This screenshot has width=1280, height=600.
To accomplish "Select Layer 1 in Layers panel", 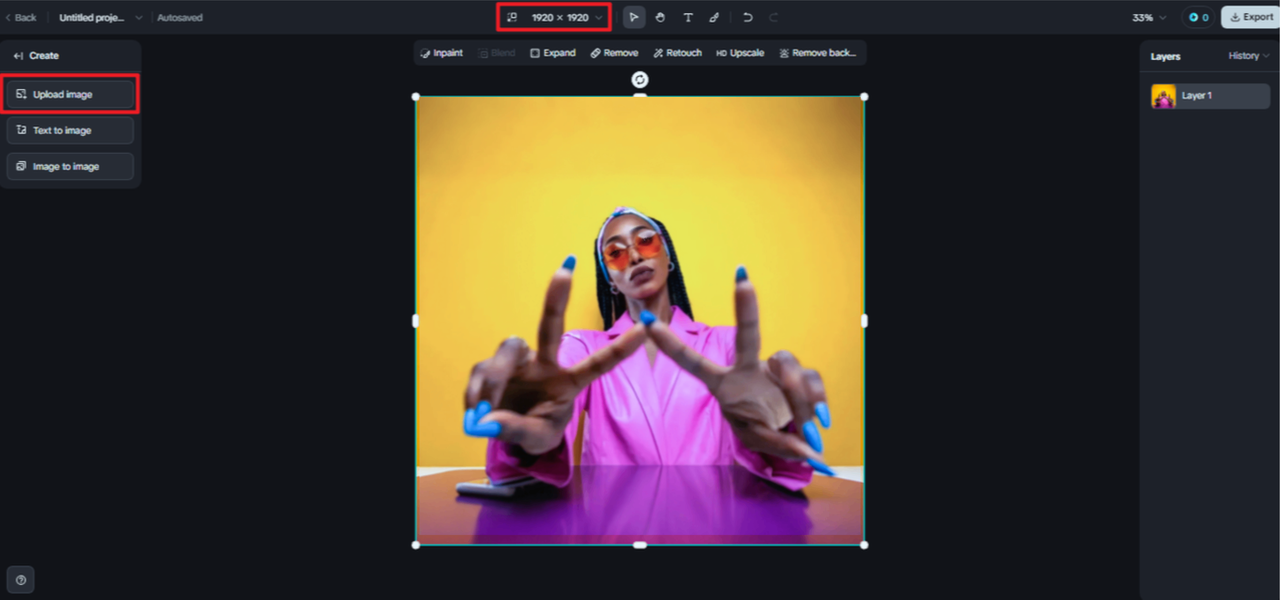I will pos(1210,96).
